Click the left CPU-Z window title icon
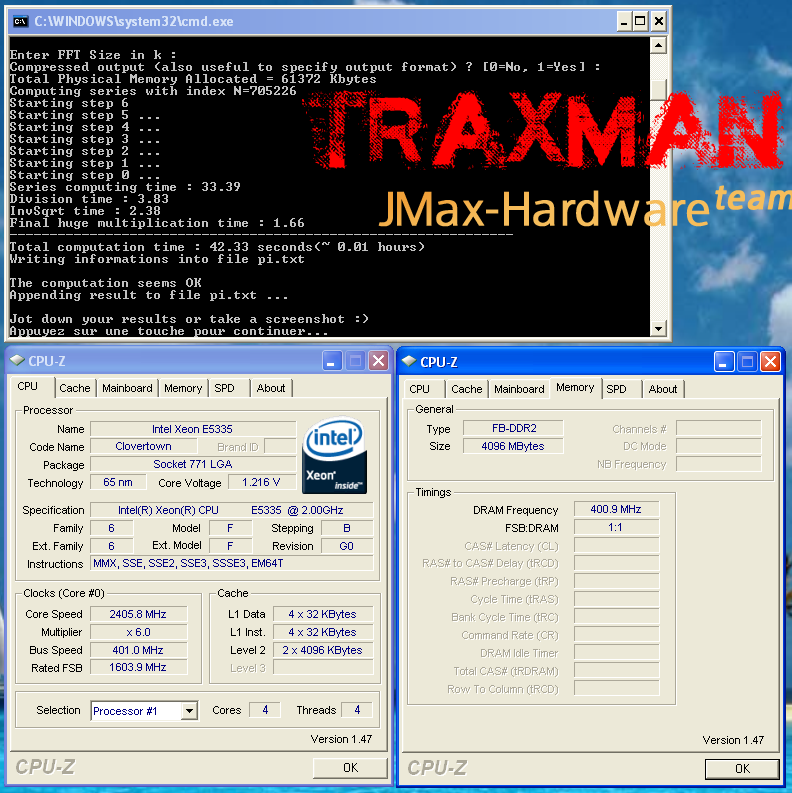 pos(17,361)
